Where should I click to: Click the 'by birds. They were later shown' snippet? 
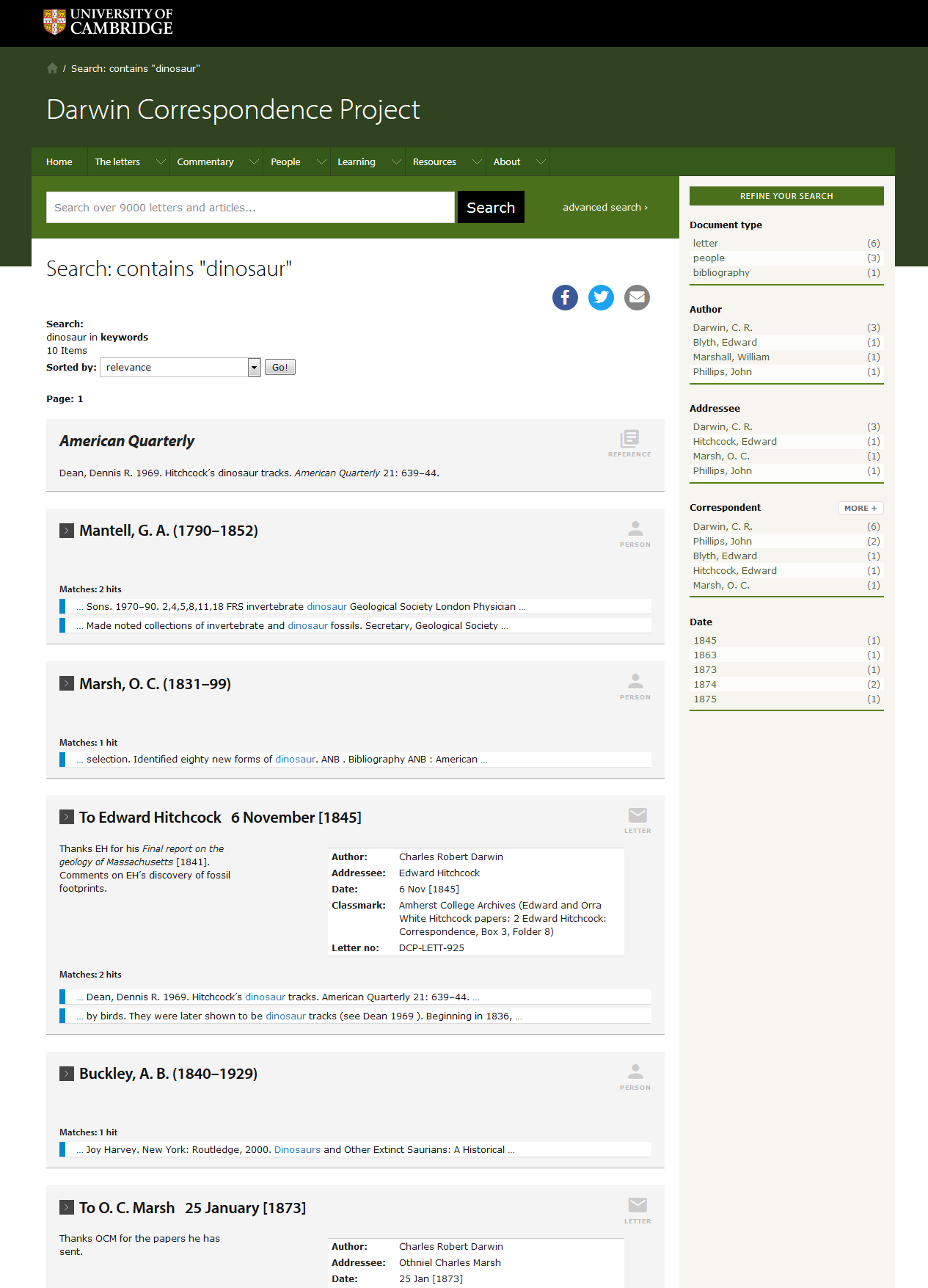tap(356, 1016)
